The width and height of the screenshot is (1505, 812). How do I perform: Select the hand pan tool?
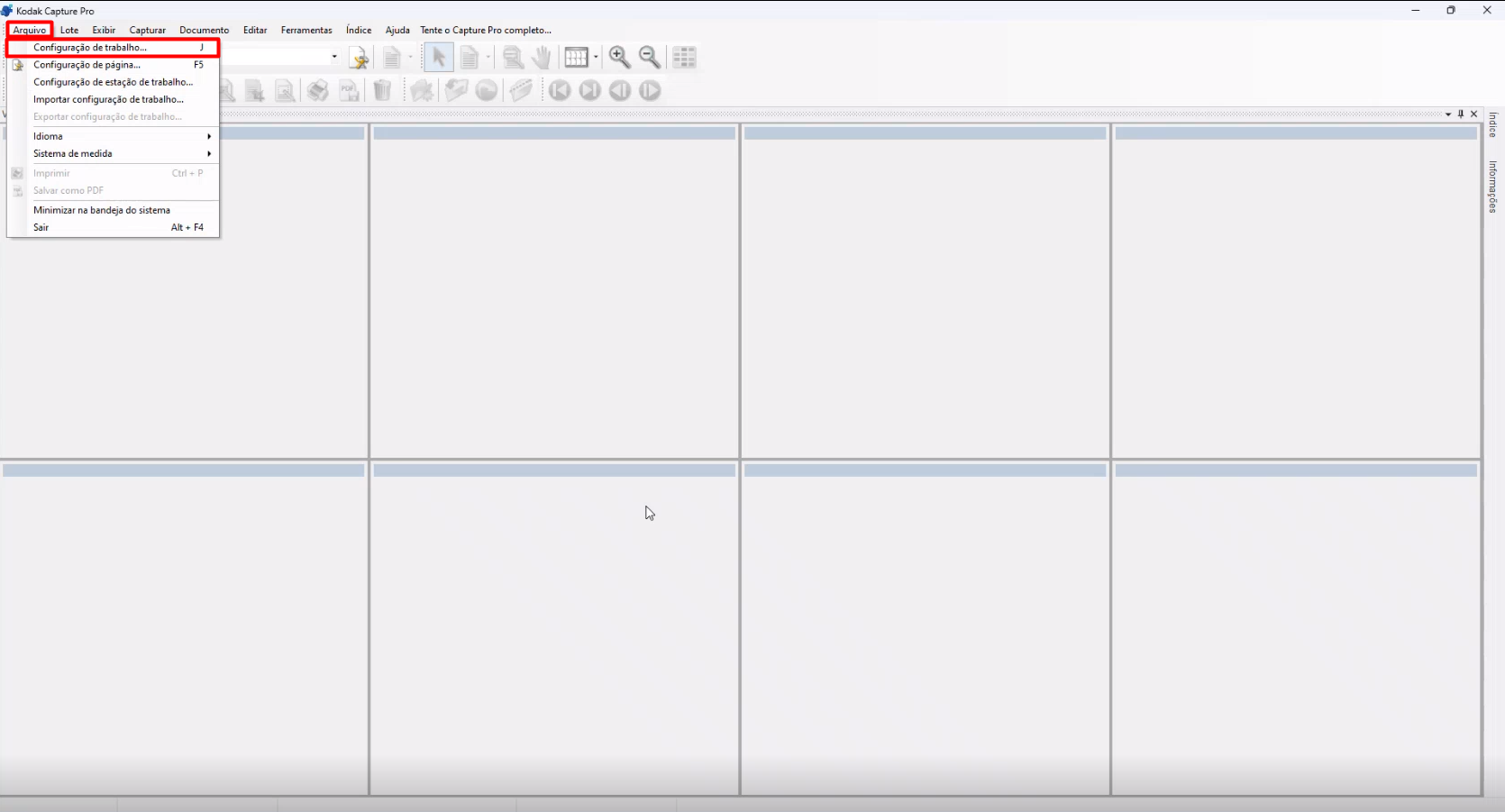[541, 58]
